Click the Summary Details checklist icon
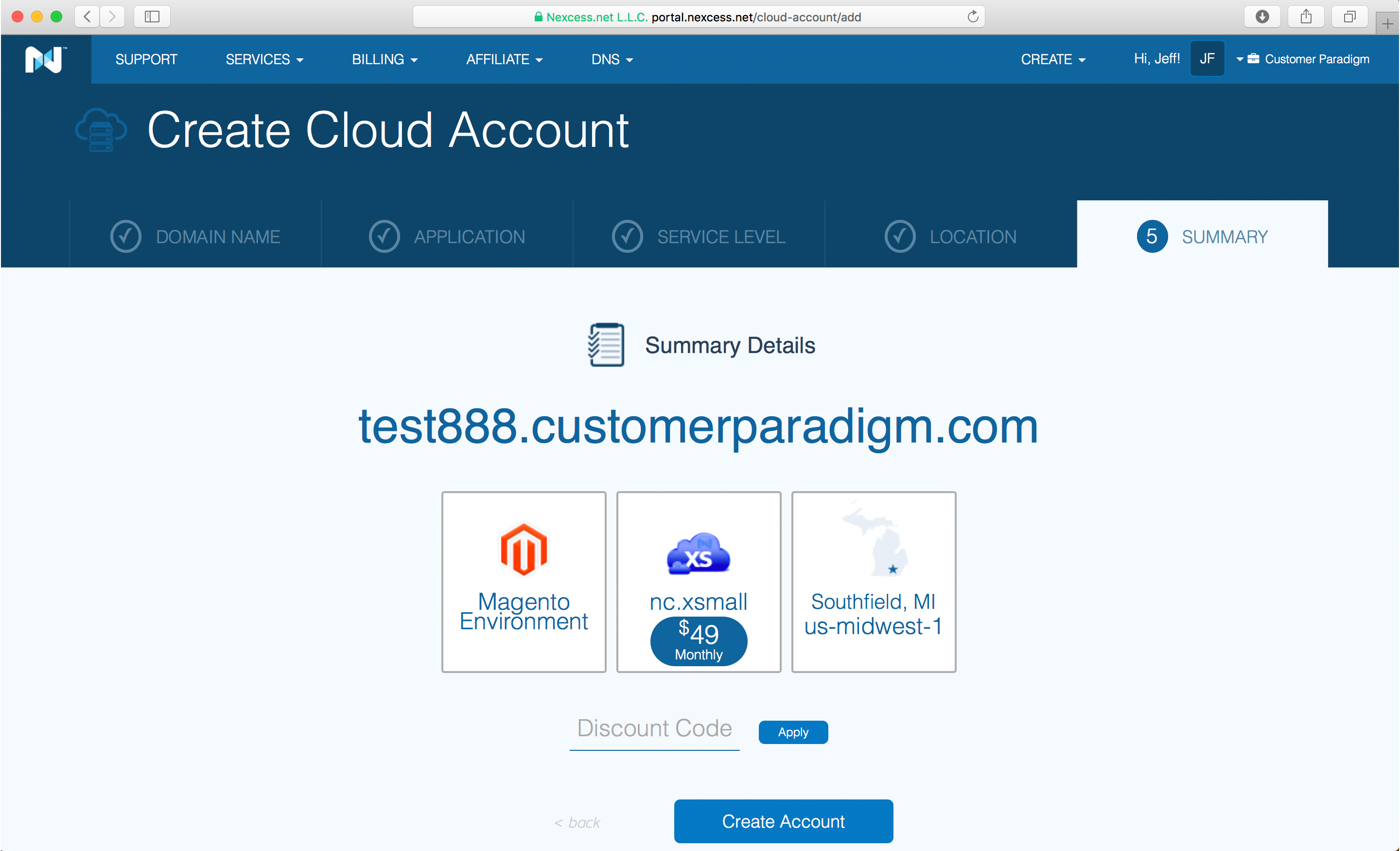The width and height of the screenshot is (1400, 851). click(606, 344)
